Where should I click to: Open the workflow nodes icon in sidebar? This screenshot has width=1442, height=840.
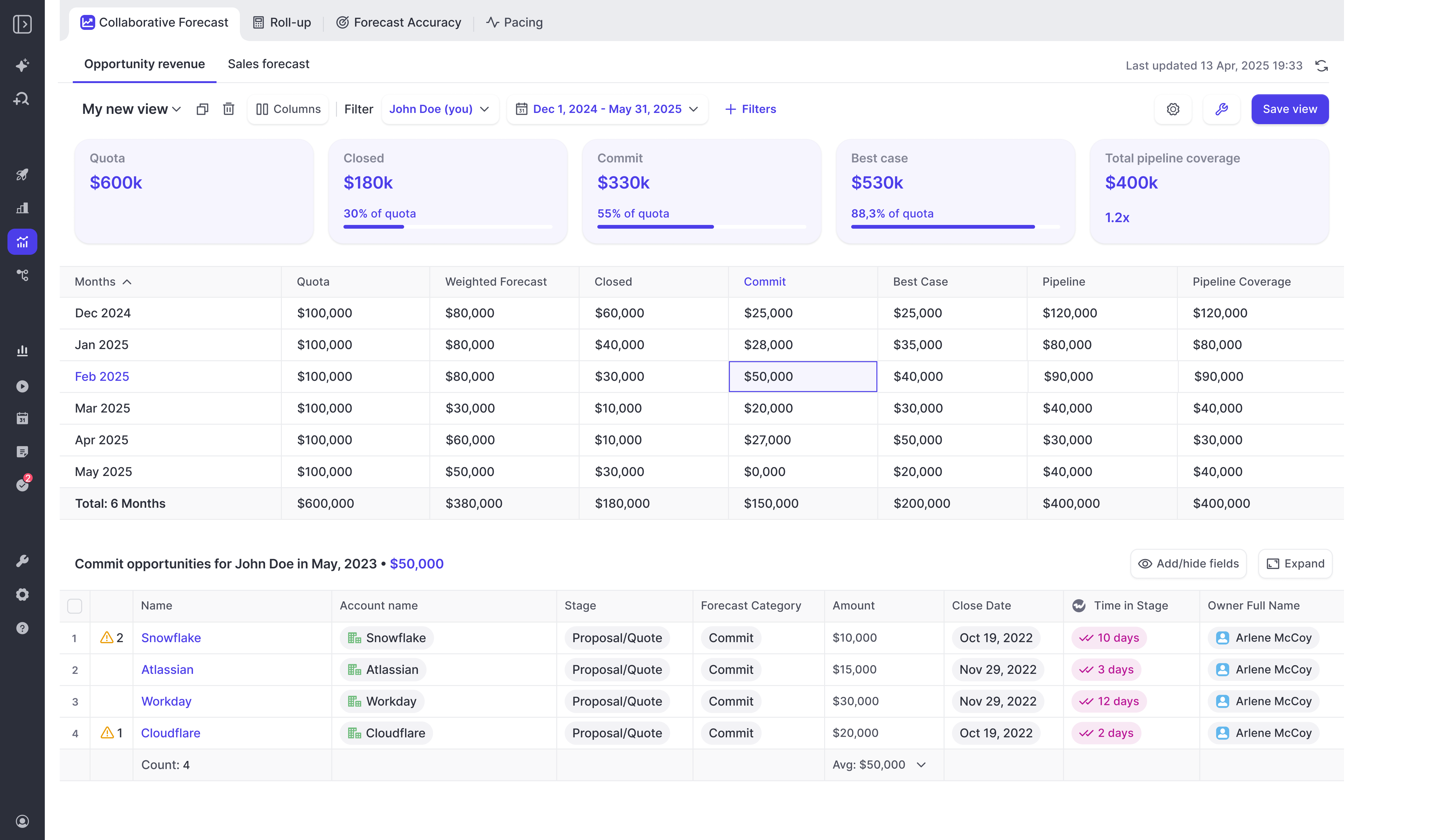pyautogui.click(x=22, y=275)
